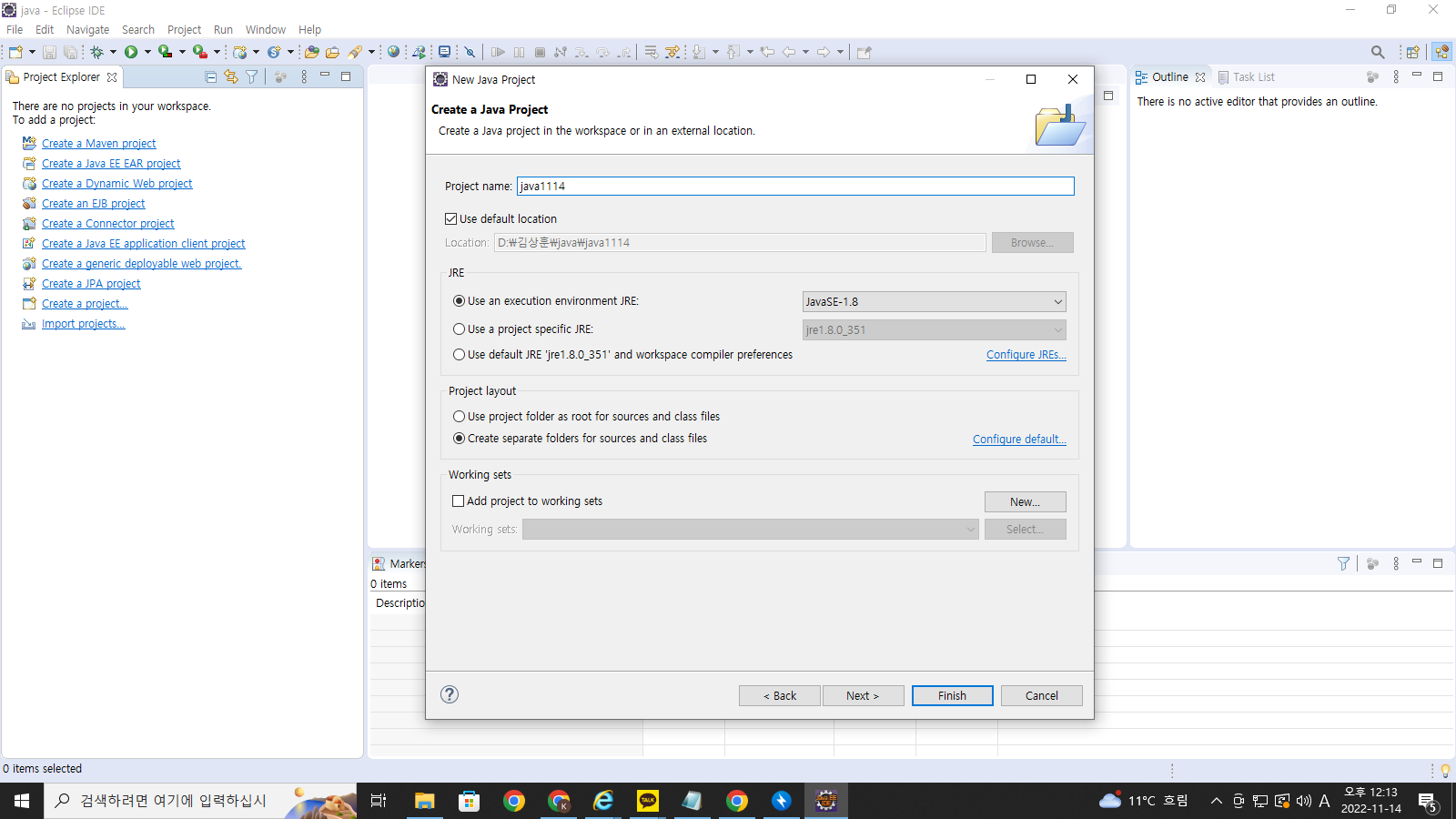Click the Cancel button in dialog
The height and width of the screenshot is (819, 1456).
click(1042, 695)
